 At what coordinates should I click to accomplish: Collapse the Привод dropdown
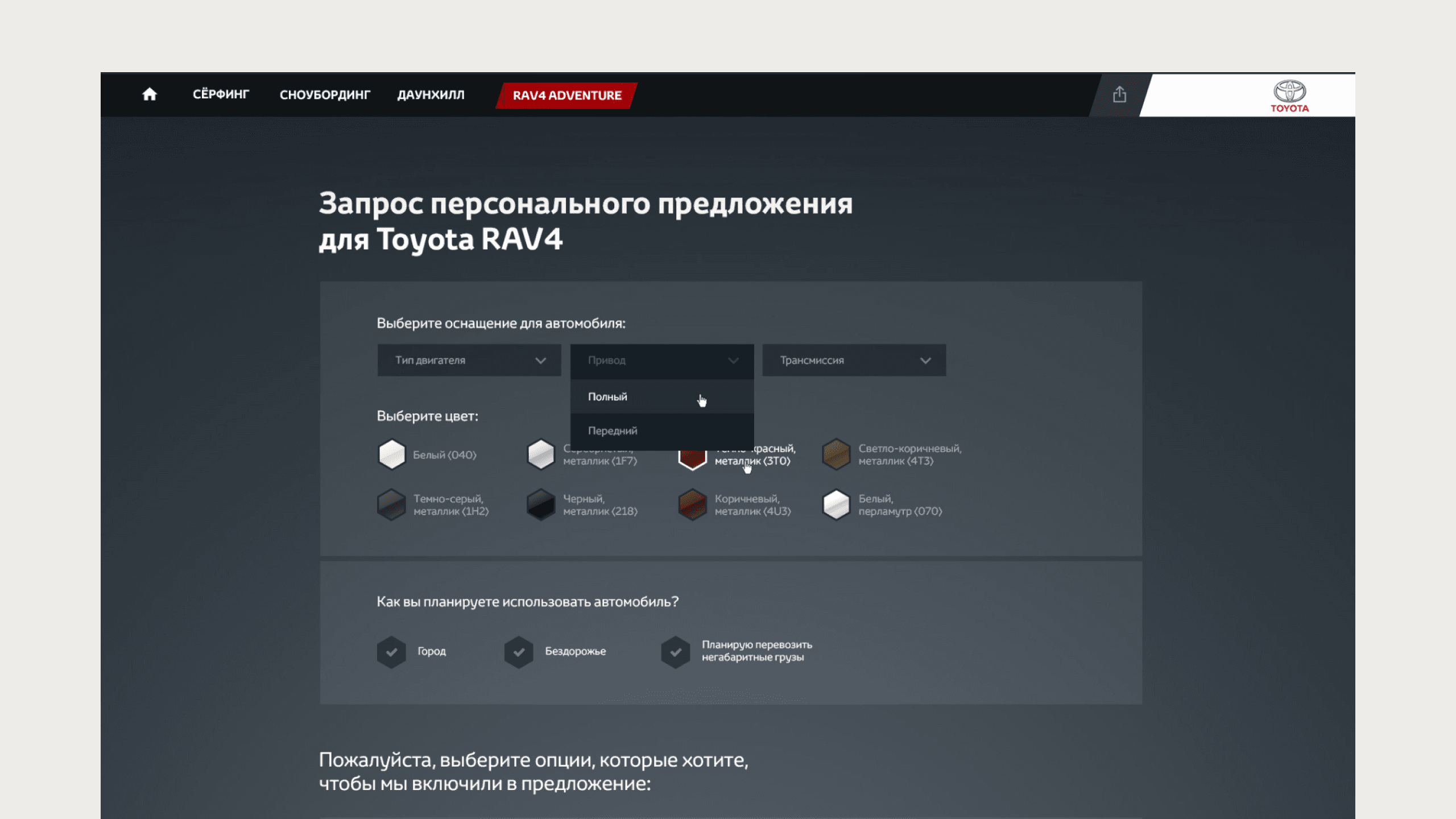[662, 360]
